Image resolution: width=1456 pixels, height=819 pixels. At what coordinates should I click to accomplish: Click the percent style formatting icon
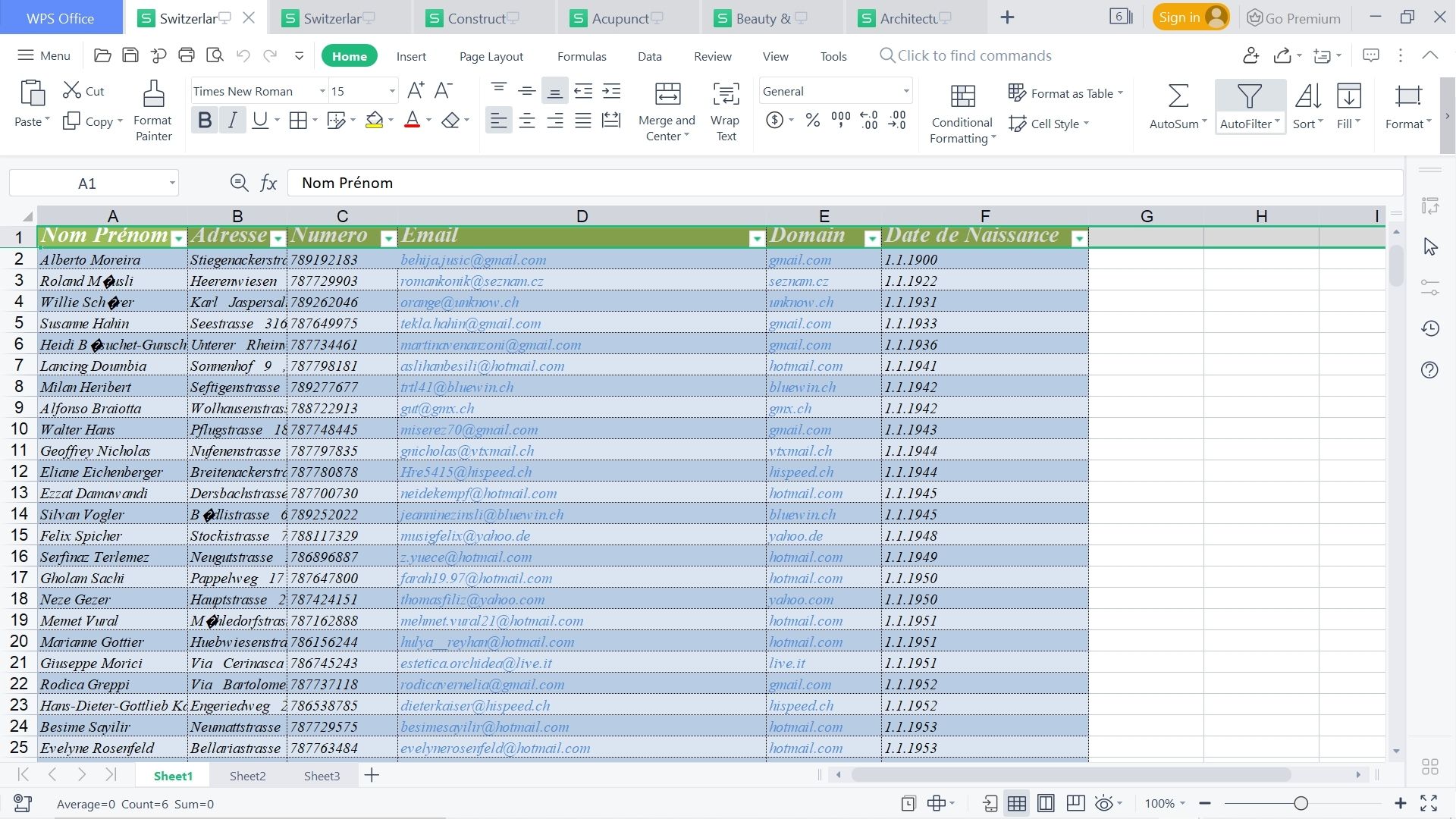(812, 119)
